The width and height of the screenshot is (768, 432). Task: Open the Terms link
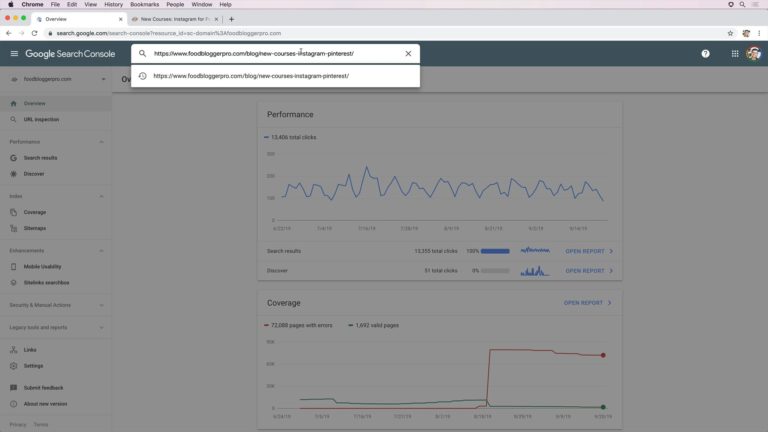(41, 425)
